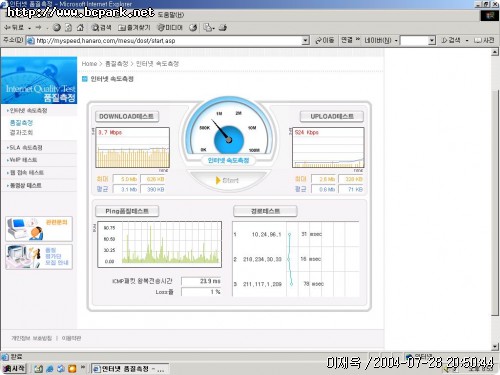Open the 개인정보 보호방침 footer link
The height and width of the screenshot is (375, 500).
pyautogui.click(x=32, y=338)
